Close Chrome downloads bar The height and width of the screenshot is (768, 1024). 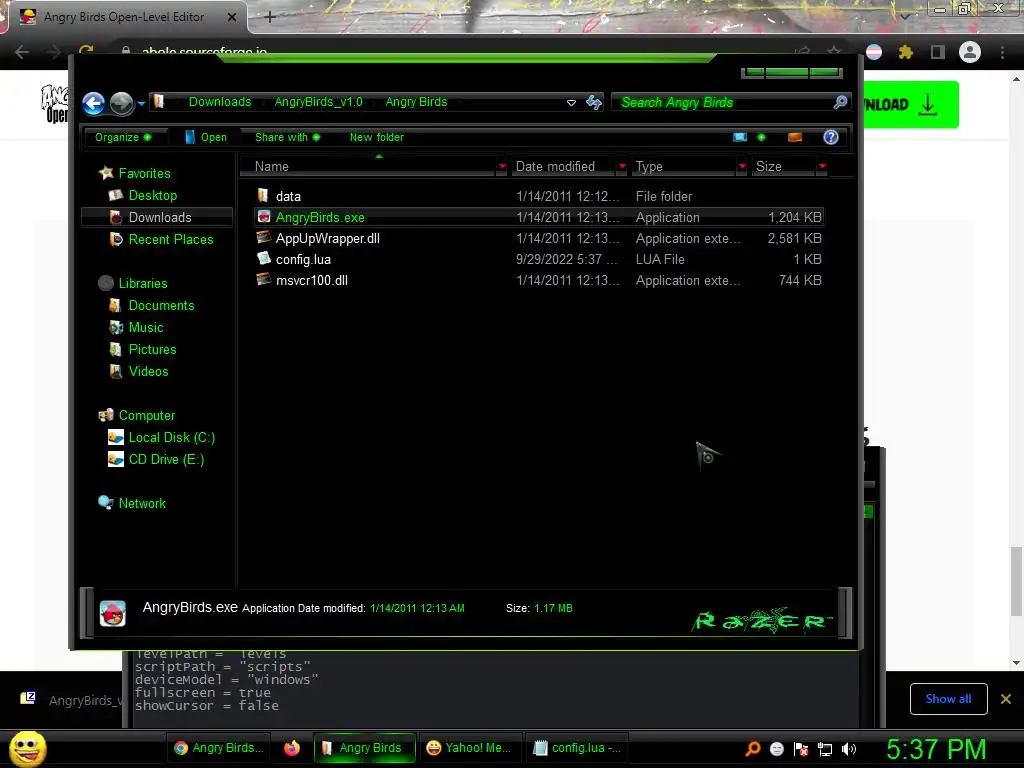[1006, 699]
